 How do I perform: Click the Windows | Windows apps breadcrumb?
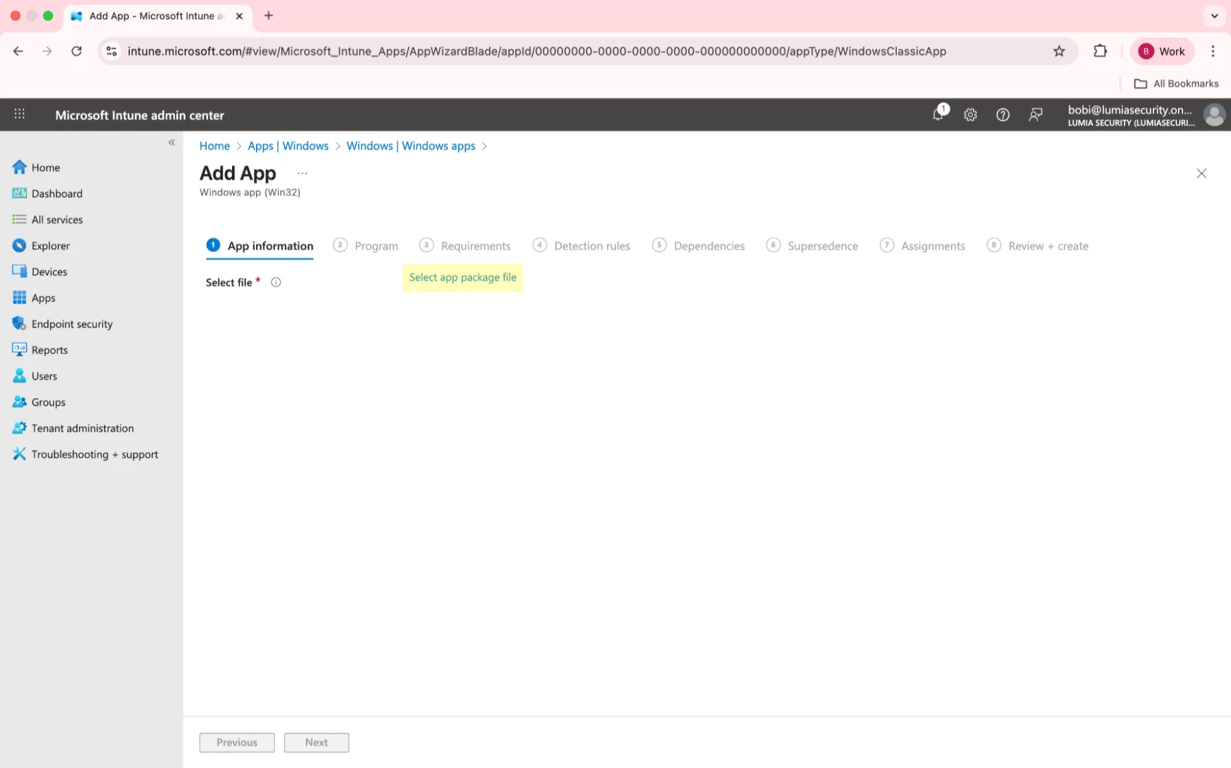coord(411,146)
